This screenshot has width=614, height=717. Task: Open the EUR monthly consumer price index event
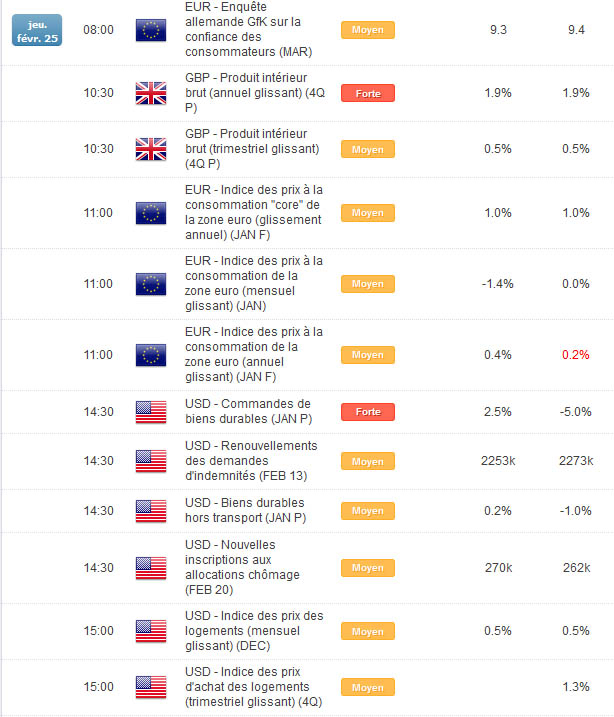(x=254, y=283)
